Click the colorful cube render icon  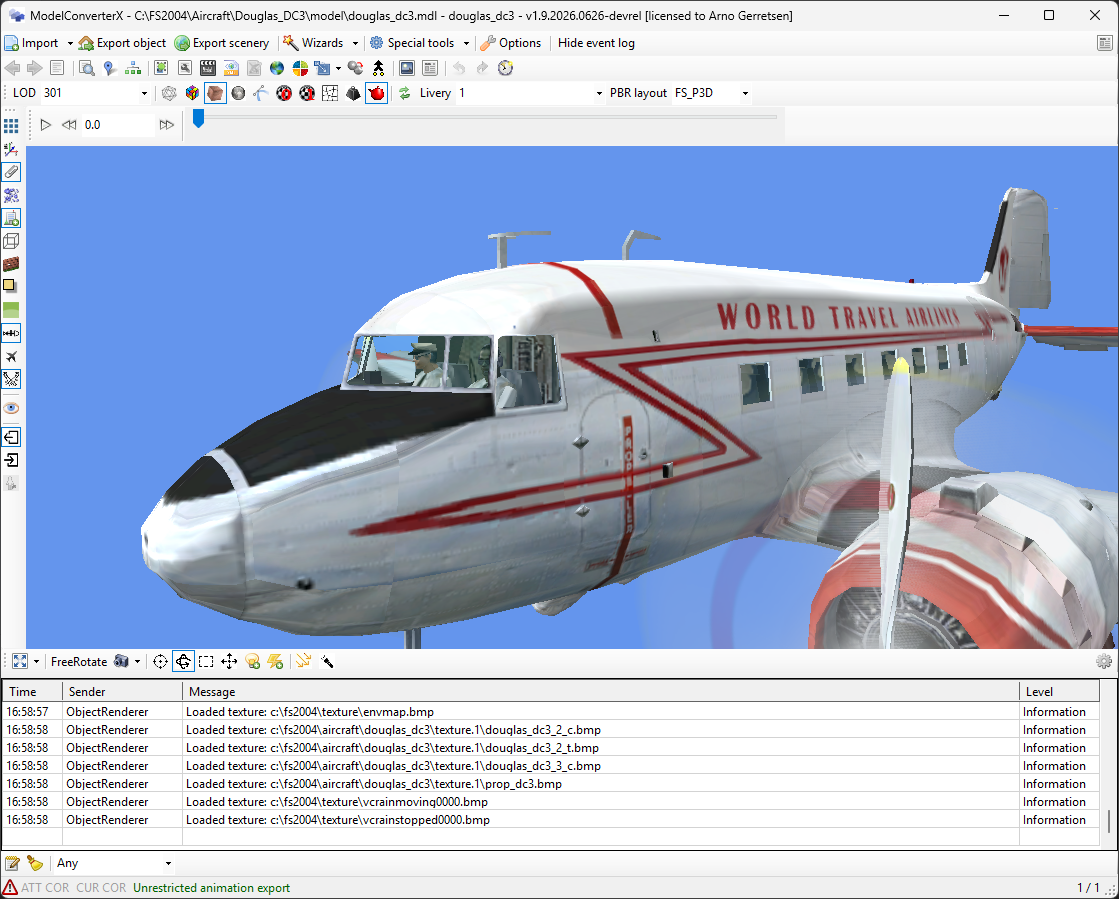[x=192, y=93]
